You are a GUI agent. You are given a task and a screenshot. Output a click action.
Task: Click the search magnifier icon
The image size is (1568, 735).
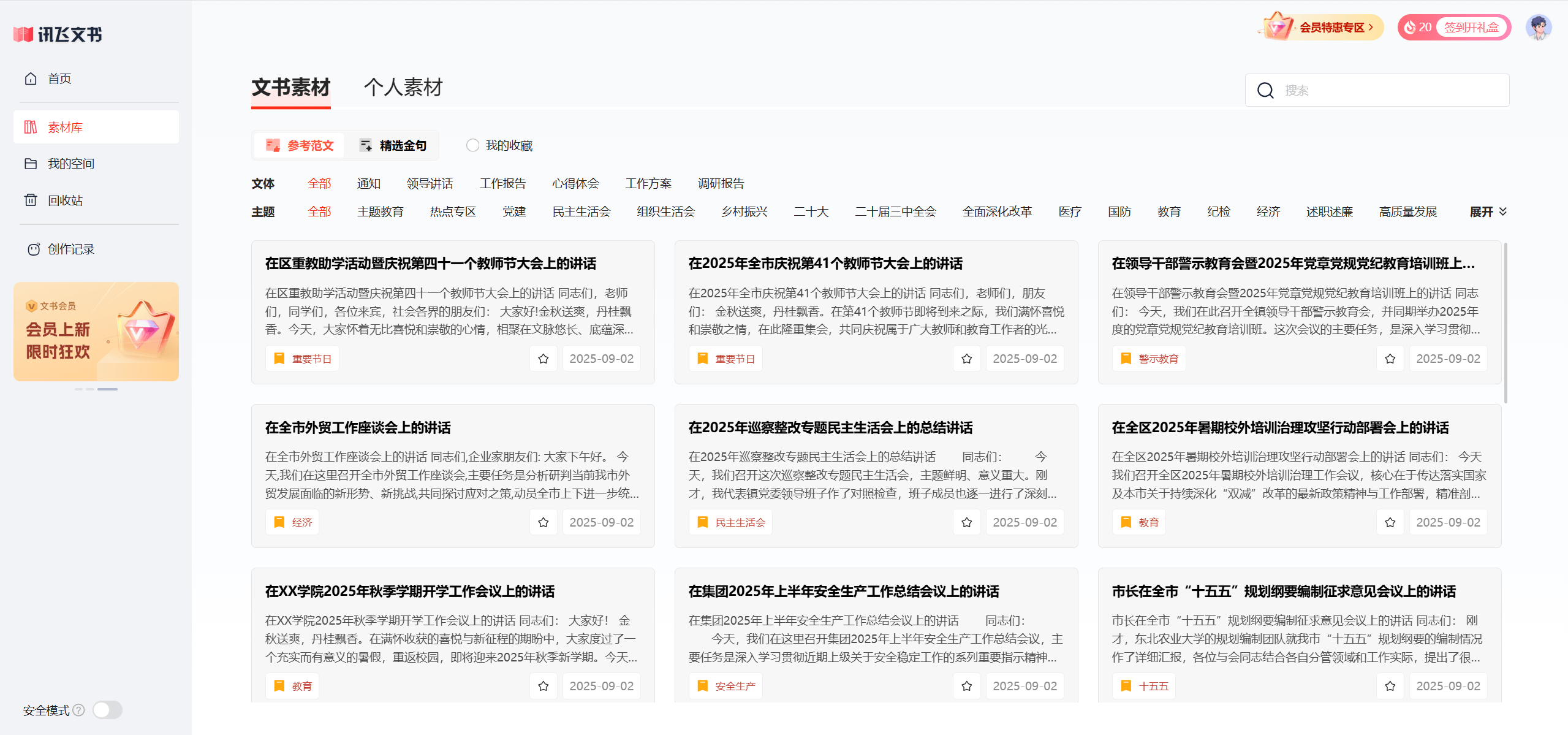(x=1265, y=90)
